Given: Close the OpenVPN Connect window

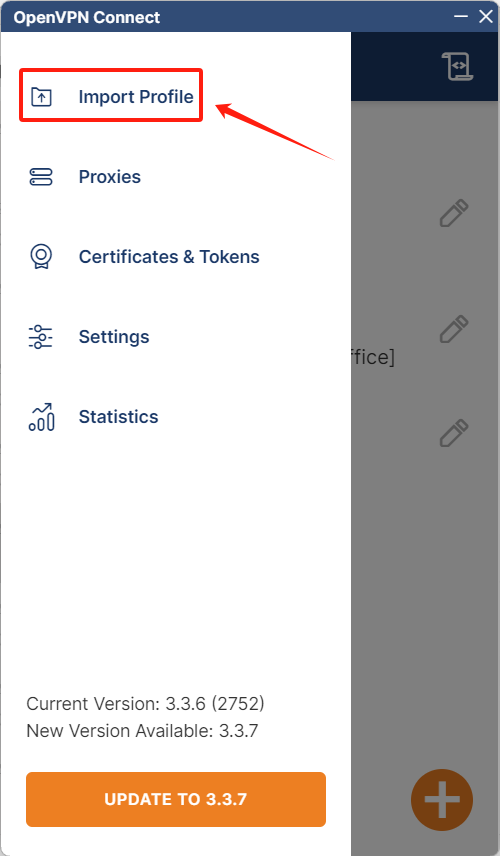Looking at the screenshot, I should 486,16.
